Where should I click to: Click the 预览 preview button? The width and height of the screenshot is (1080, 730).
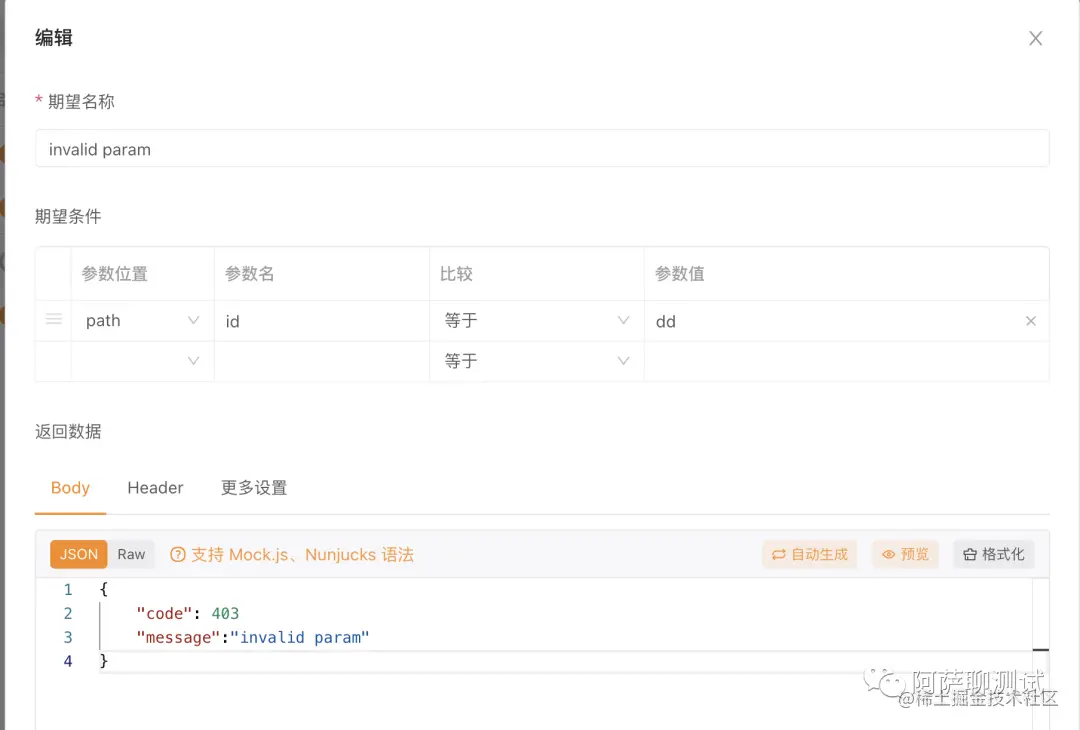[906, 554]
